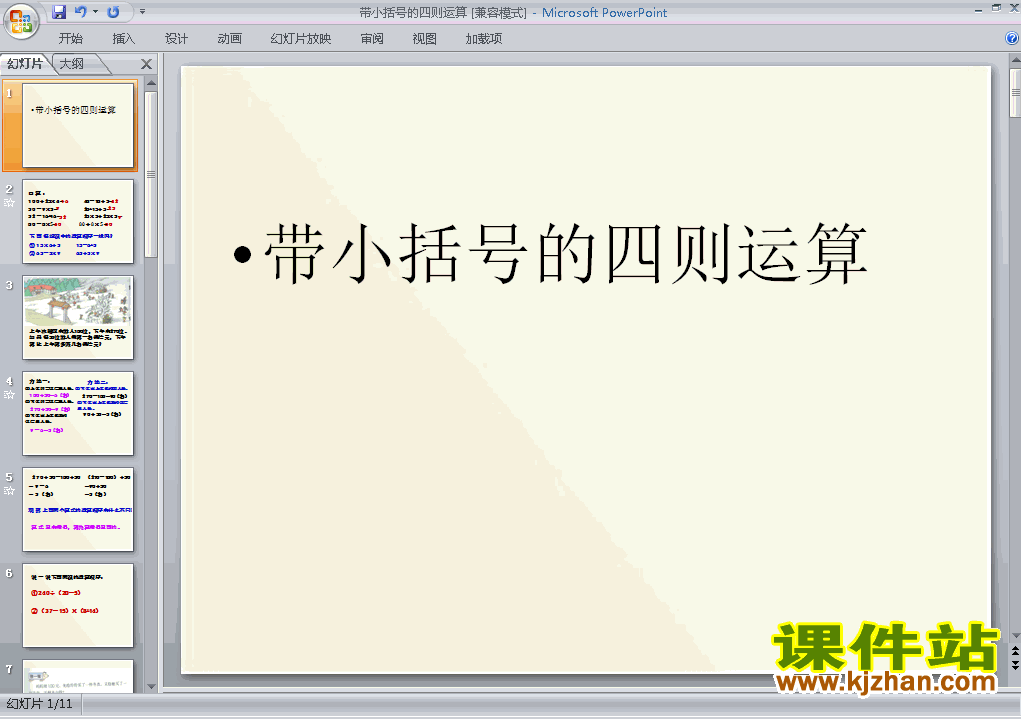Viewport: 1021px width, 719px height.
Task: Open the 加载项 ribbon tab
Action: click(484, 39)
